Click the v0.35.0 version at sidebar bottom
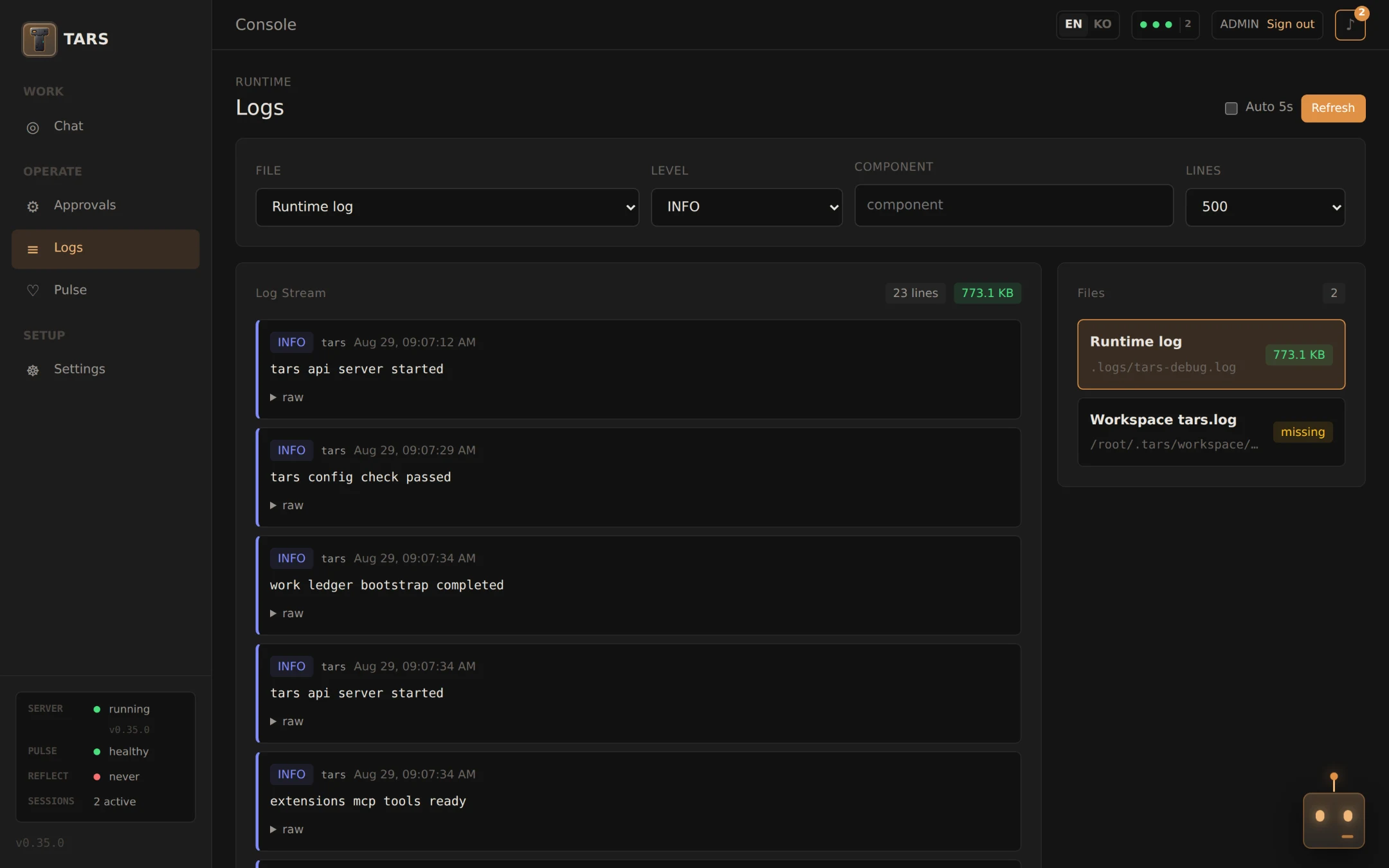 coord(40,843)
